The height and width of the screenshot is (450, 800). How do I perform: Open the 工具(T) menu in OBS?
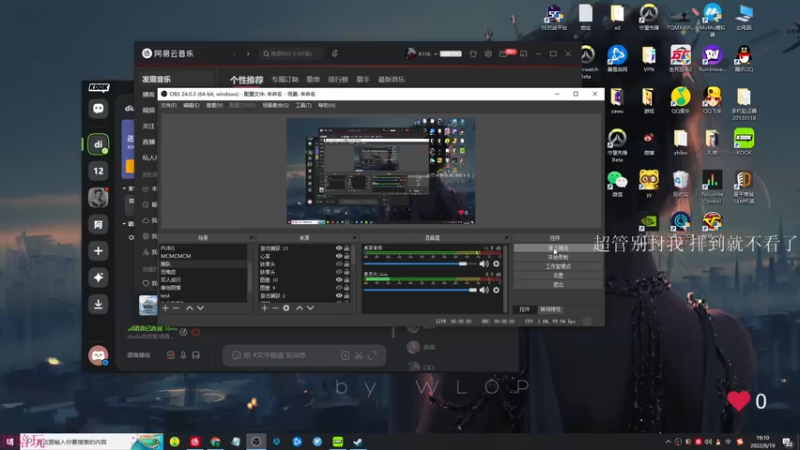pyautogui.click(x=304, y=105)
